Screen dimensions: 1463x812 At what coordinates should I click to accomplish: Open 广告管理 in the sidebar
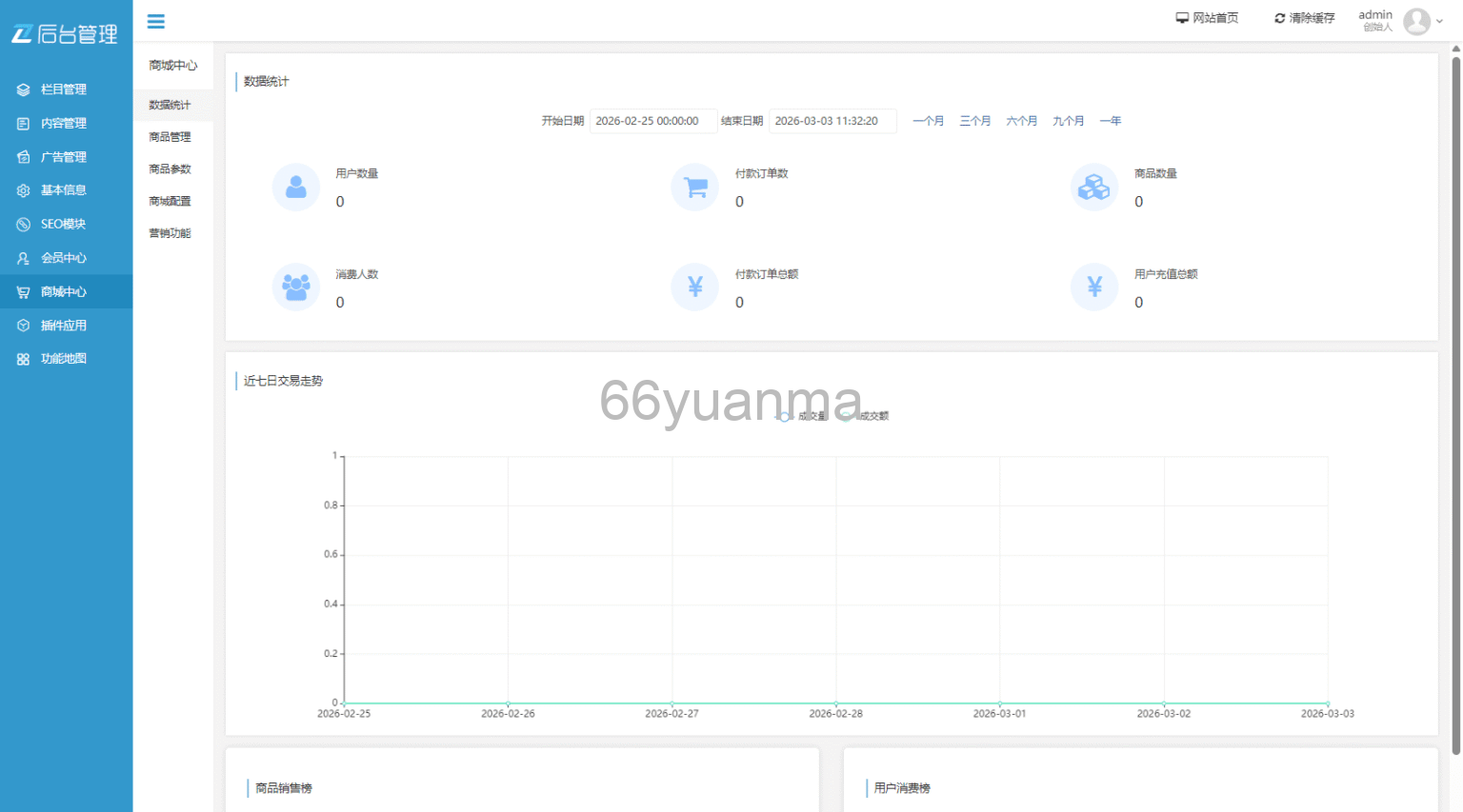[x=66, y=157]
